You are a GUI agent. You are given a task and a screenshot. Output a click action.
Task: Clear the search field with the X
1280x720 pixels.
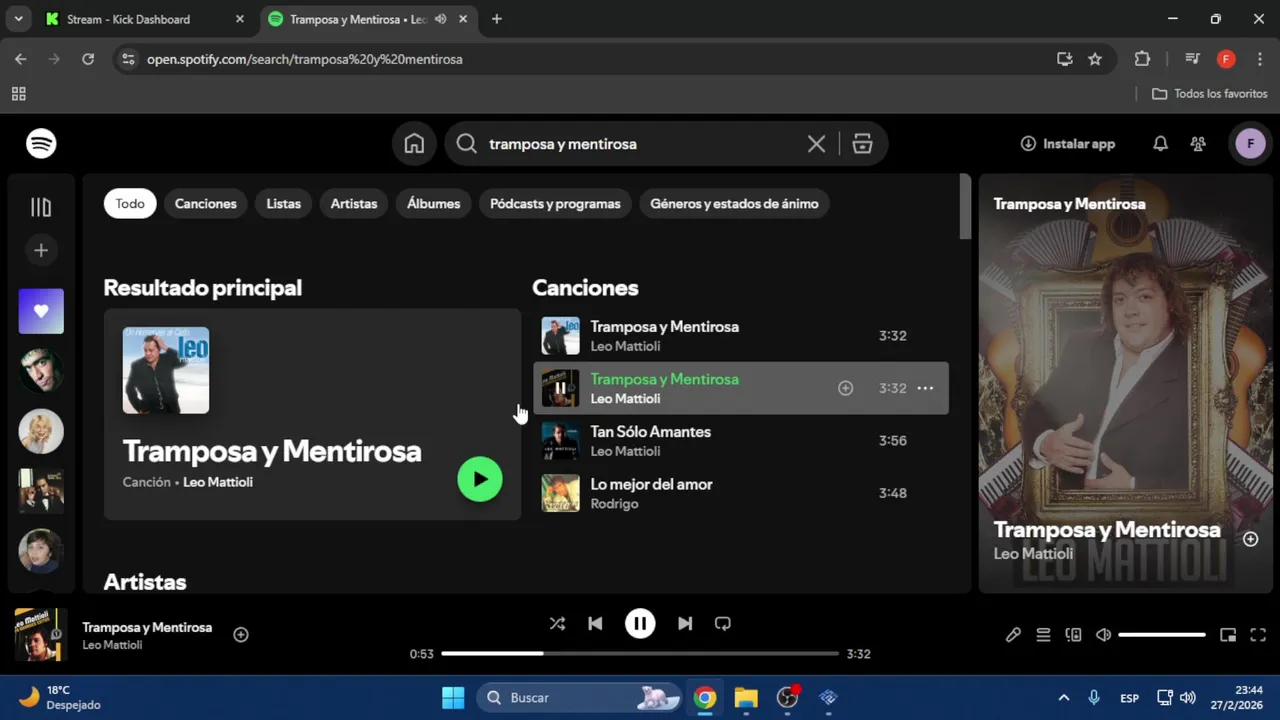[816, 144]
